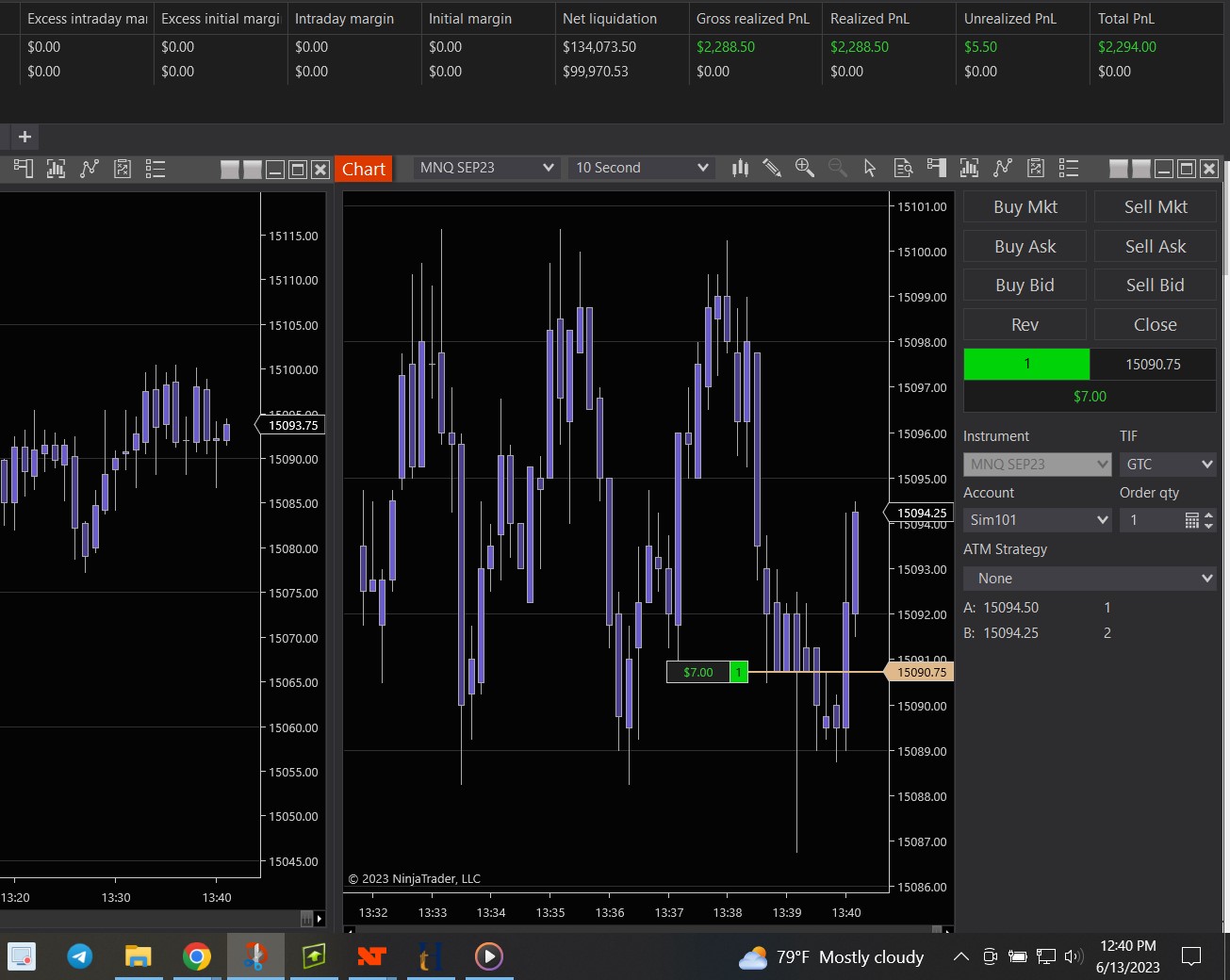This screenshot has height=980, width=1230.
Task: Open Indicators in the MNQ SEP23 chart toolbar
Action: [x=969, y=168]
